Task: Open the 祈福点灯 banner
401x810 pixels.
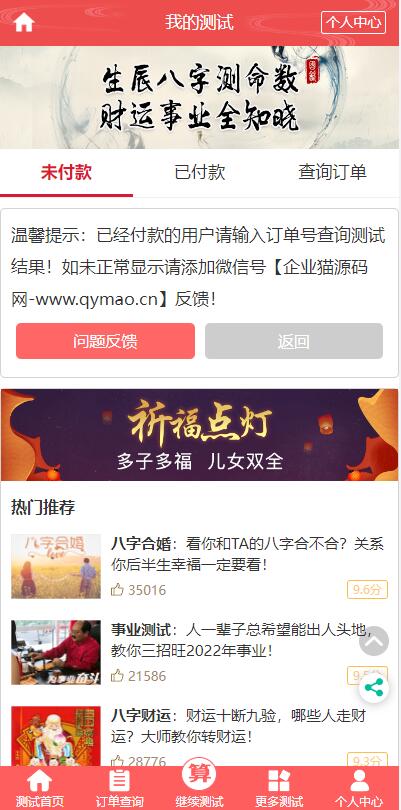Action: tap(199, 435)
